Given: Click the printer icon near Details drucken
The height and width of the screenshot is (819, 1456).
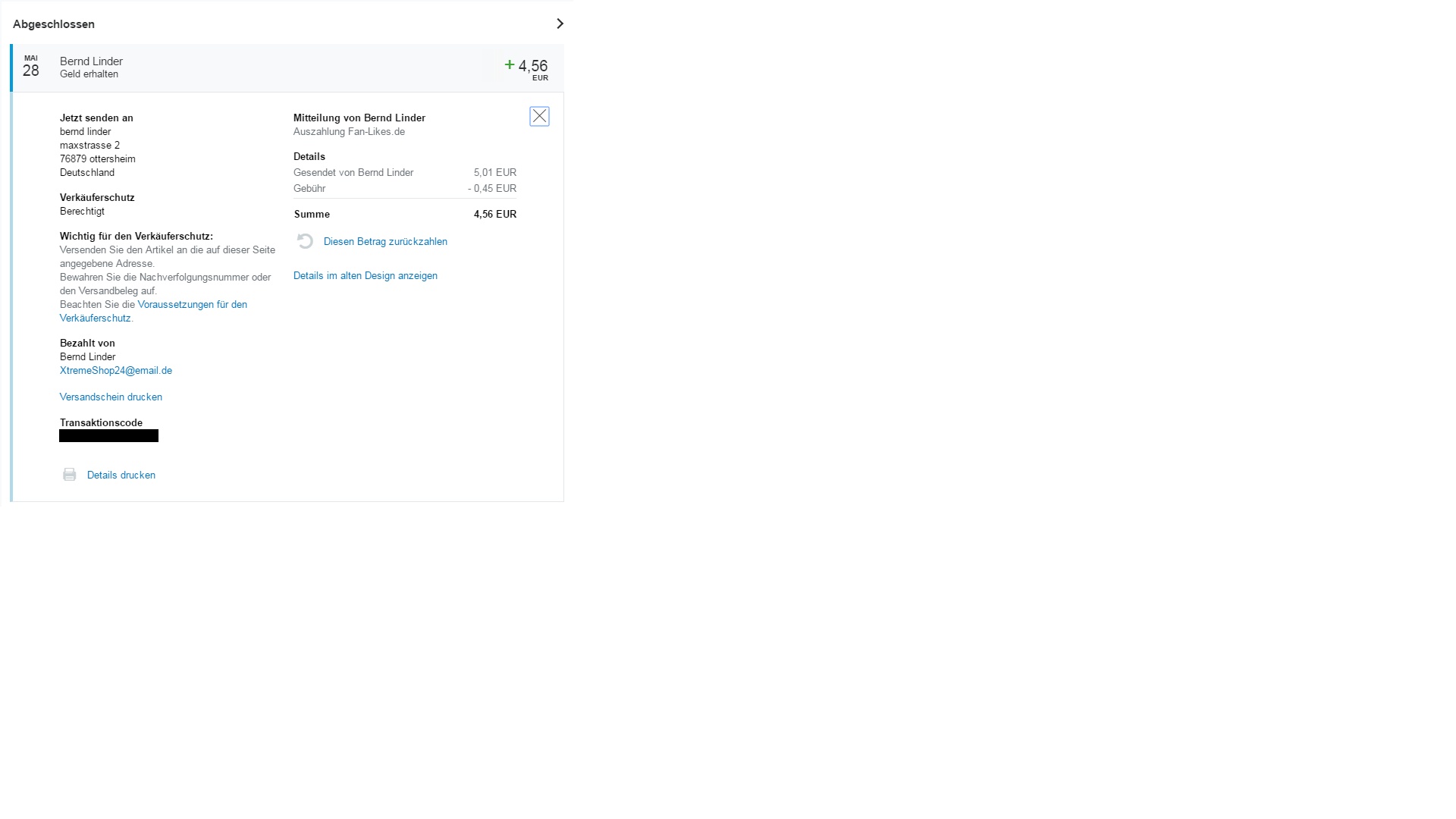Looking at the screenshot, I should point(69,475).
